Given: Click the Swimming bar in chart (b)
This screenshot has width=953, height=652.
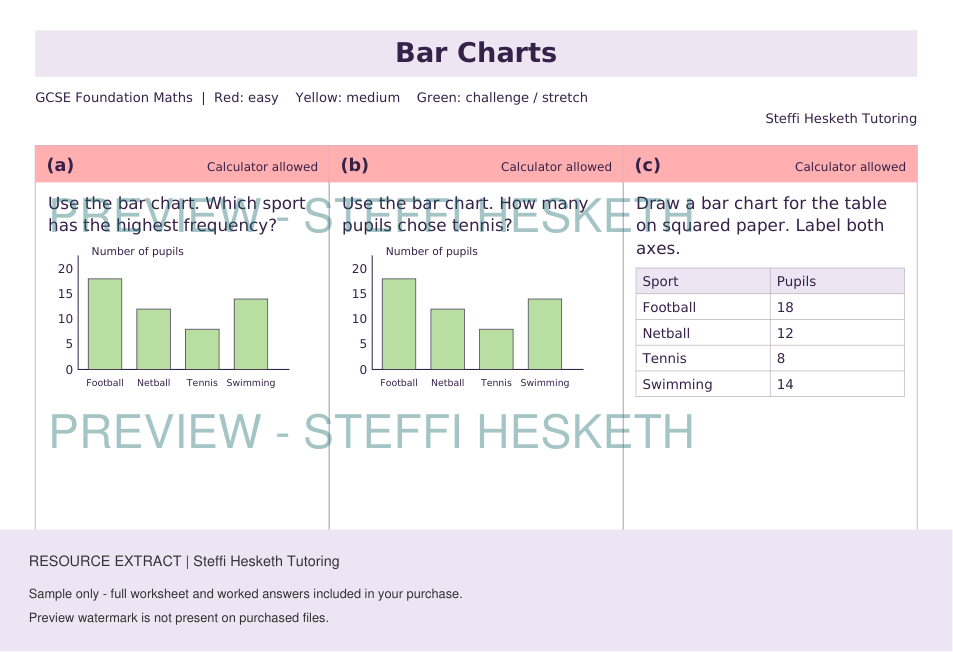Looking at the screenshot, I should pos(545,334).
